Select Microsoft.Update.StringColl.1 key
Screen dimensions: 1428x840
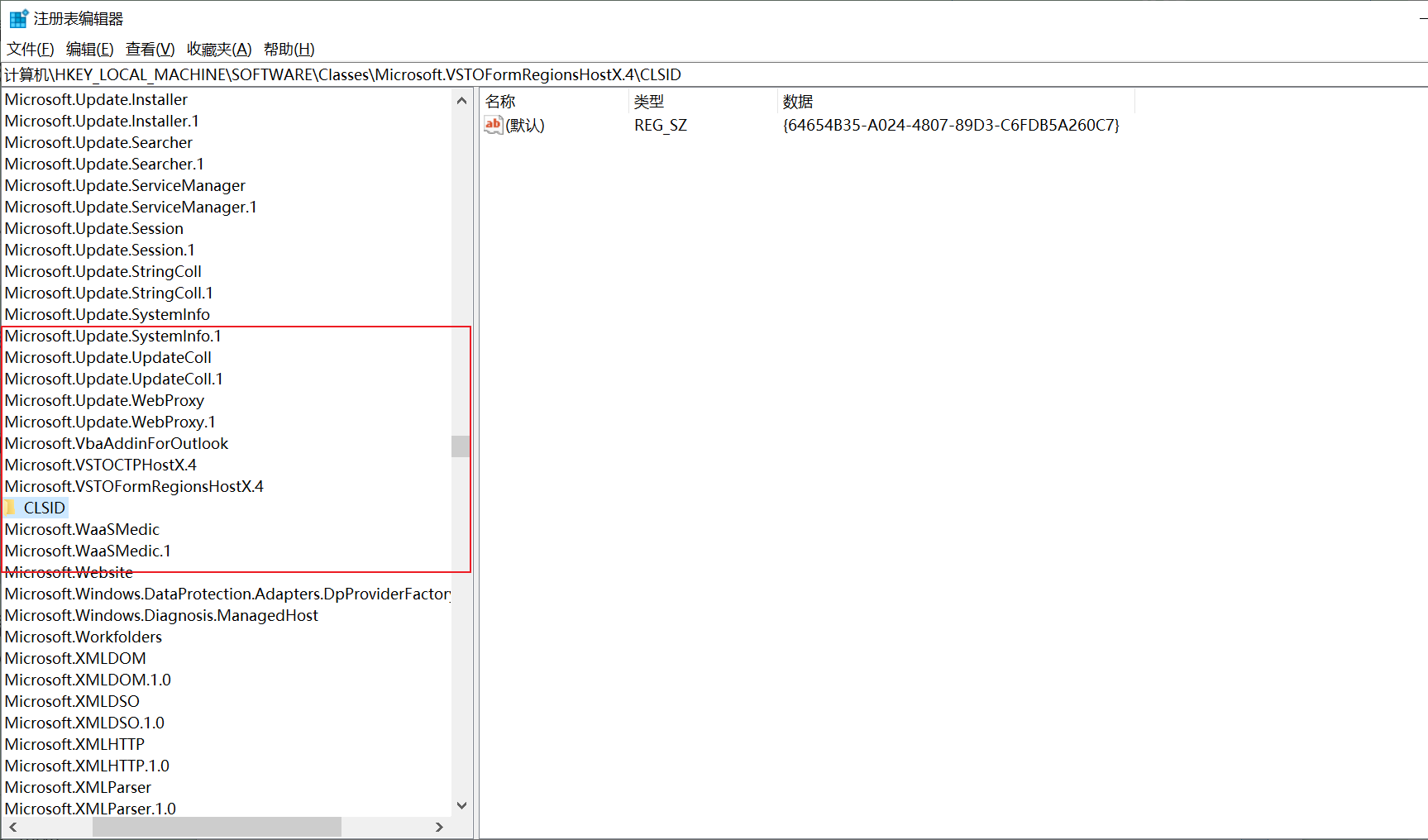pos(109,293)
